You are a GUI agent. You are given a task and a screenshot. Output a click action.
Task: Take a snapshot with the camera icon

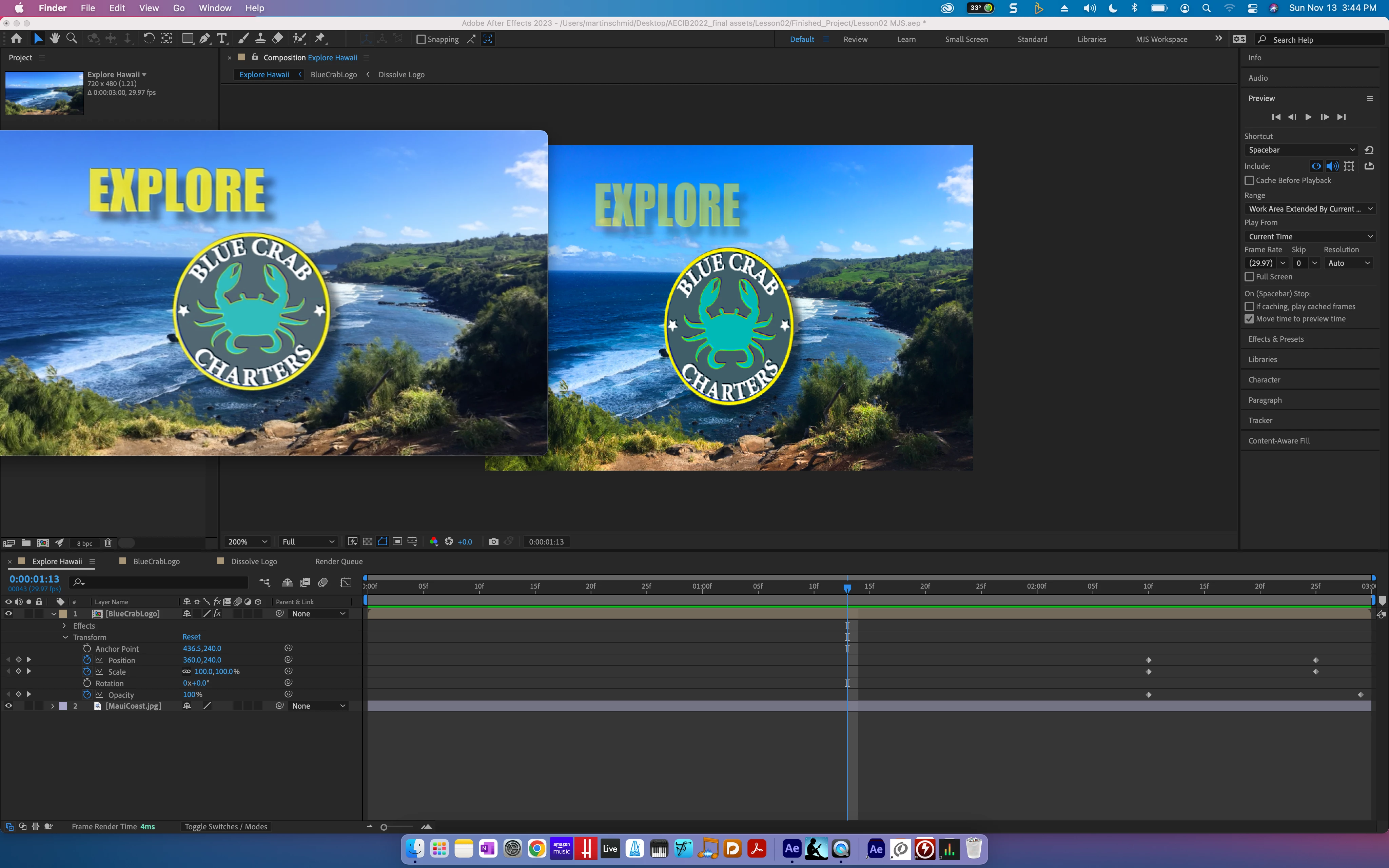493,541
